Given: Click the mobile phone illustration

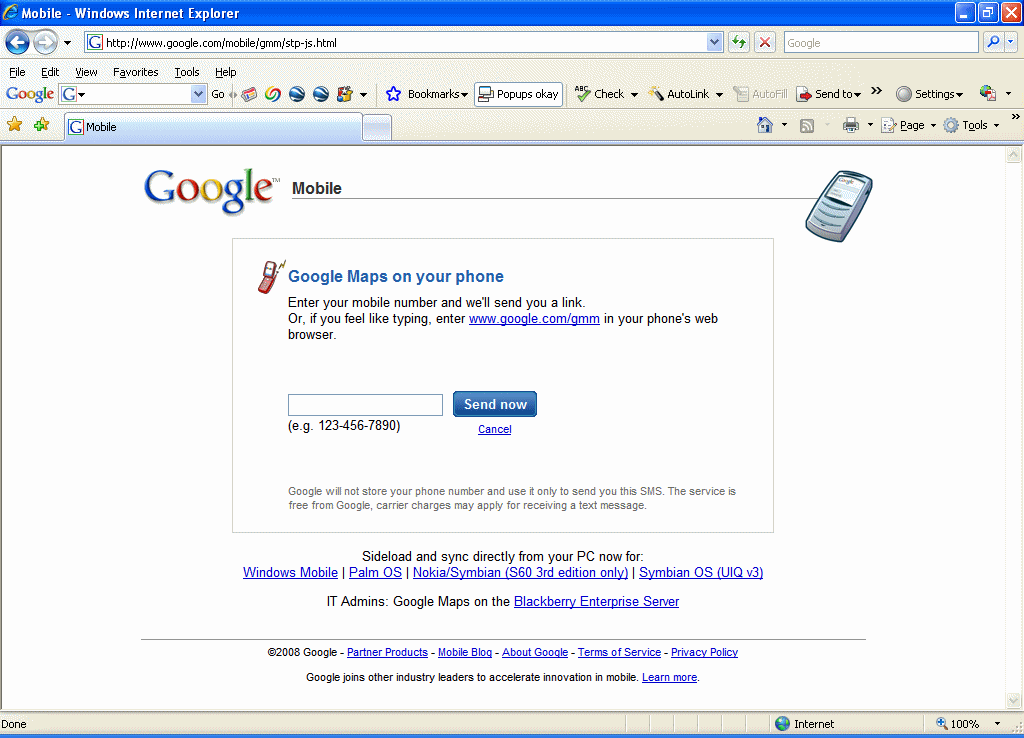Looking at the screenshot, I should click(x=839, y=206).
